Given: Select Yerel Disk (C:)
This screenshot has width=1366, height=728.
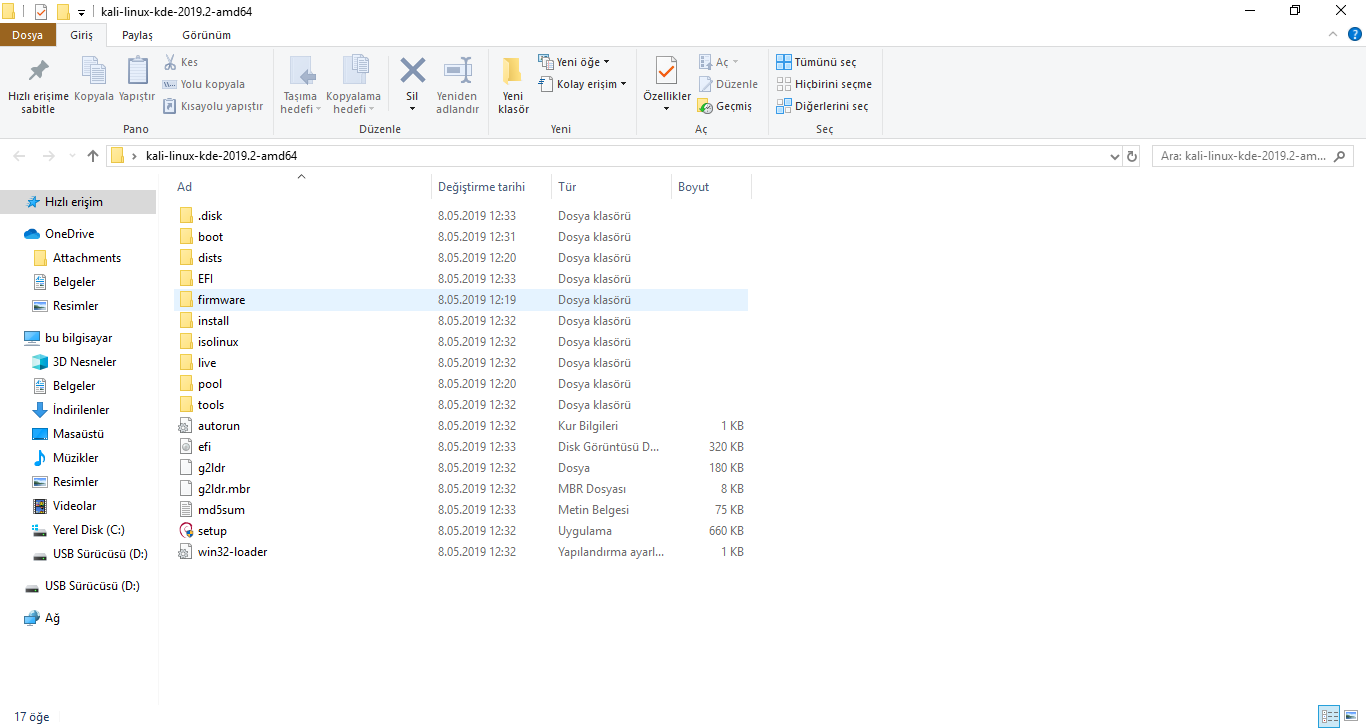Looking at the screenshot, I should 78,530.
